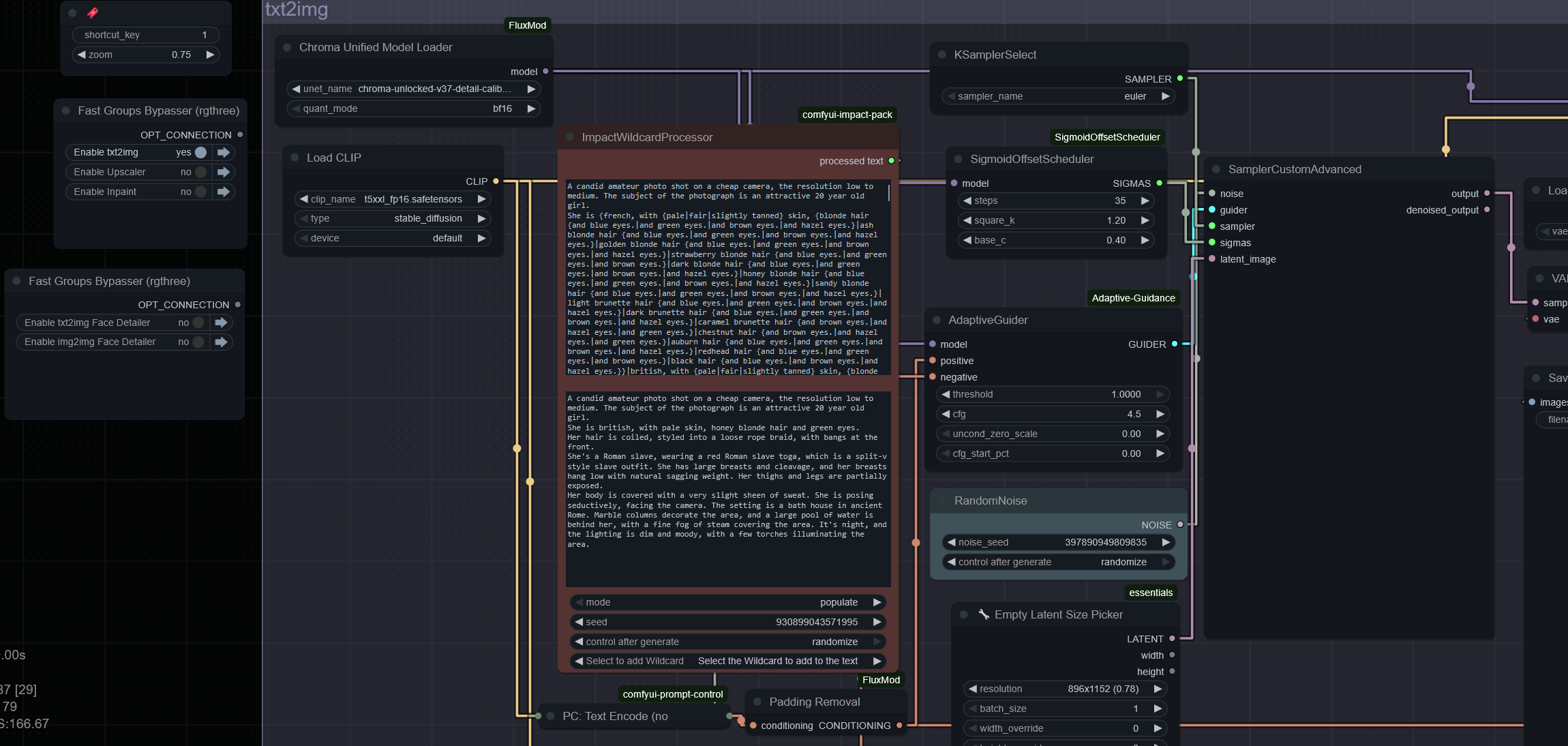Open RandomNoise control after generate dropdown
The height and width of the screenshot is (746, 1568).
click(1058, 562)
